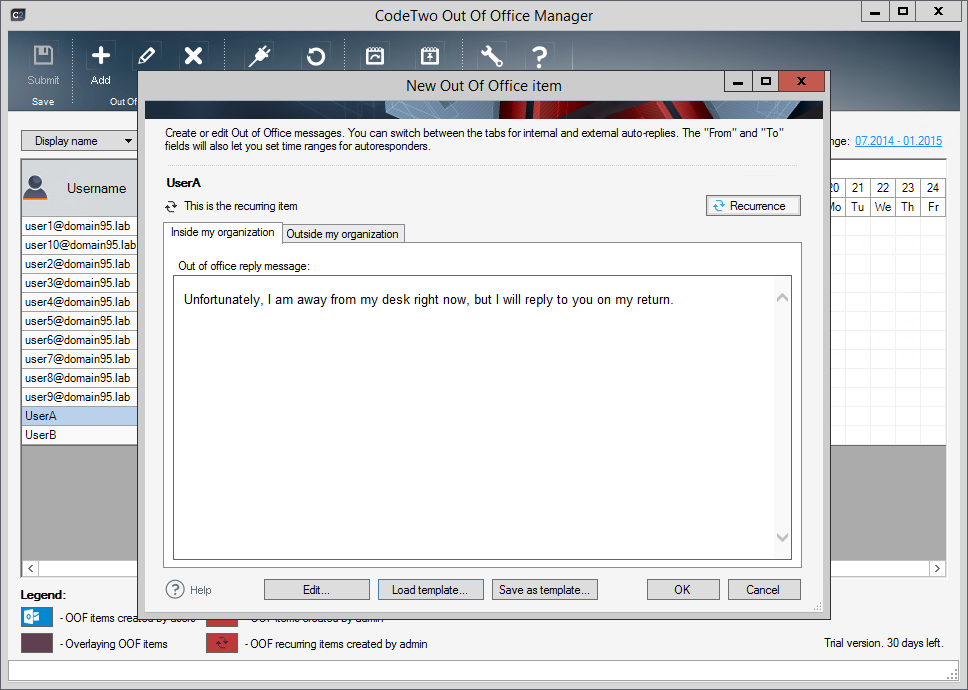Click the user list scroll left arrow

tap(30, 568)
